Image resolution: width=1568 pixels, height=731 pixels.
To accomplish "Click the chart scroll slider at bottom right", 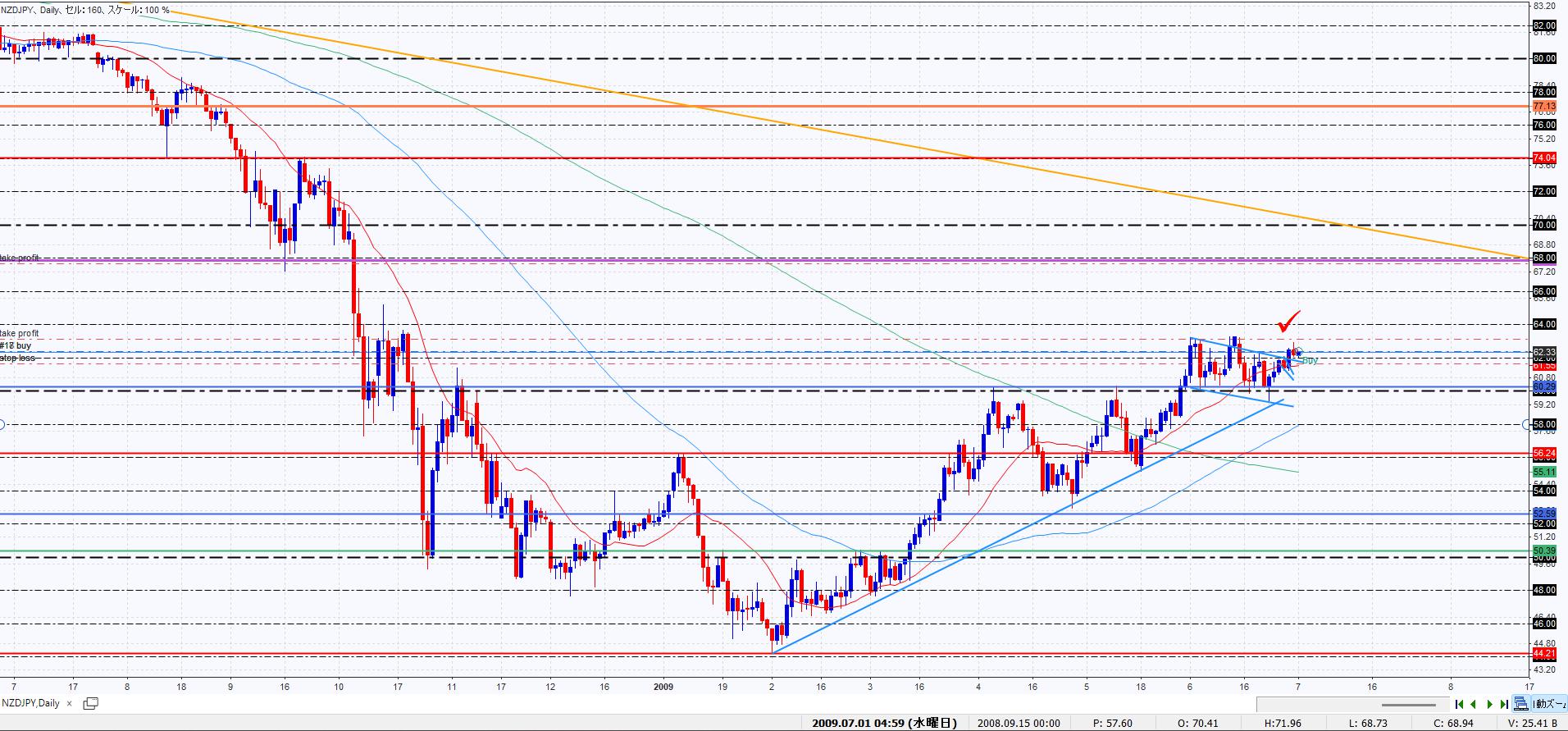I will (x=1408, y=704).
